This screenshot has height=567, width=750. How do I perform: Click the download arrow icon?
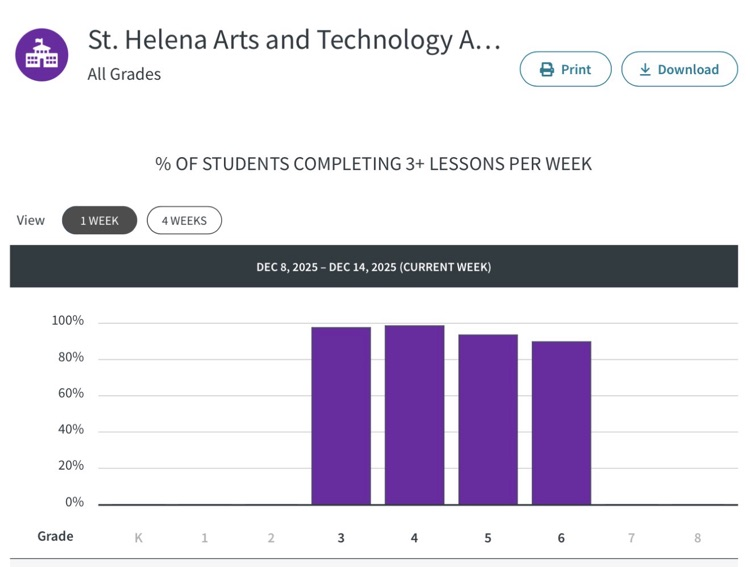pyautogui.click(x=645, y=70)
